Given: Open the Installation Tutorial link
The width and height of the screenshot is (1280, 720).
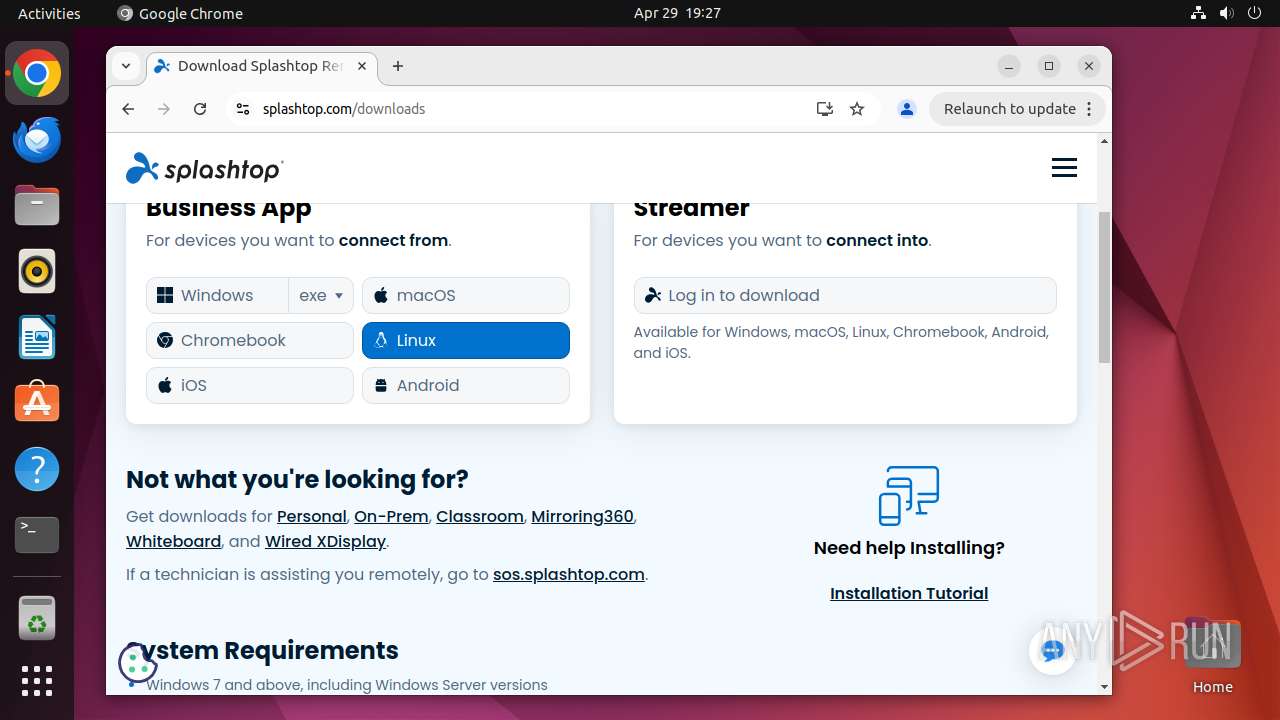Looking at the screenshot, I should tap(909, 593).
